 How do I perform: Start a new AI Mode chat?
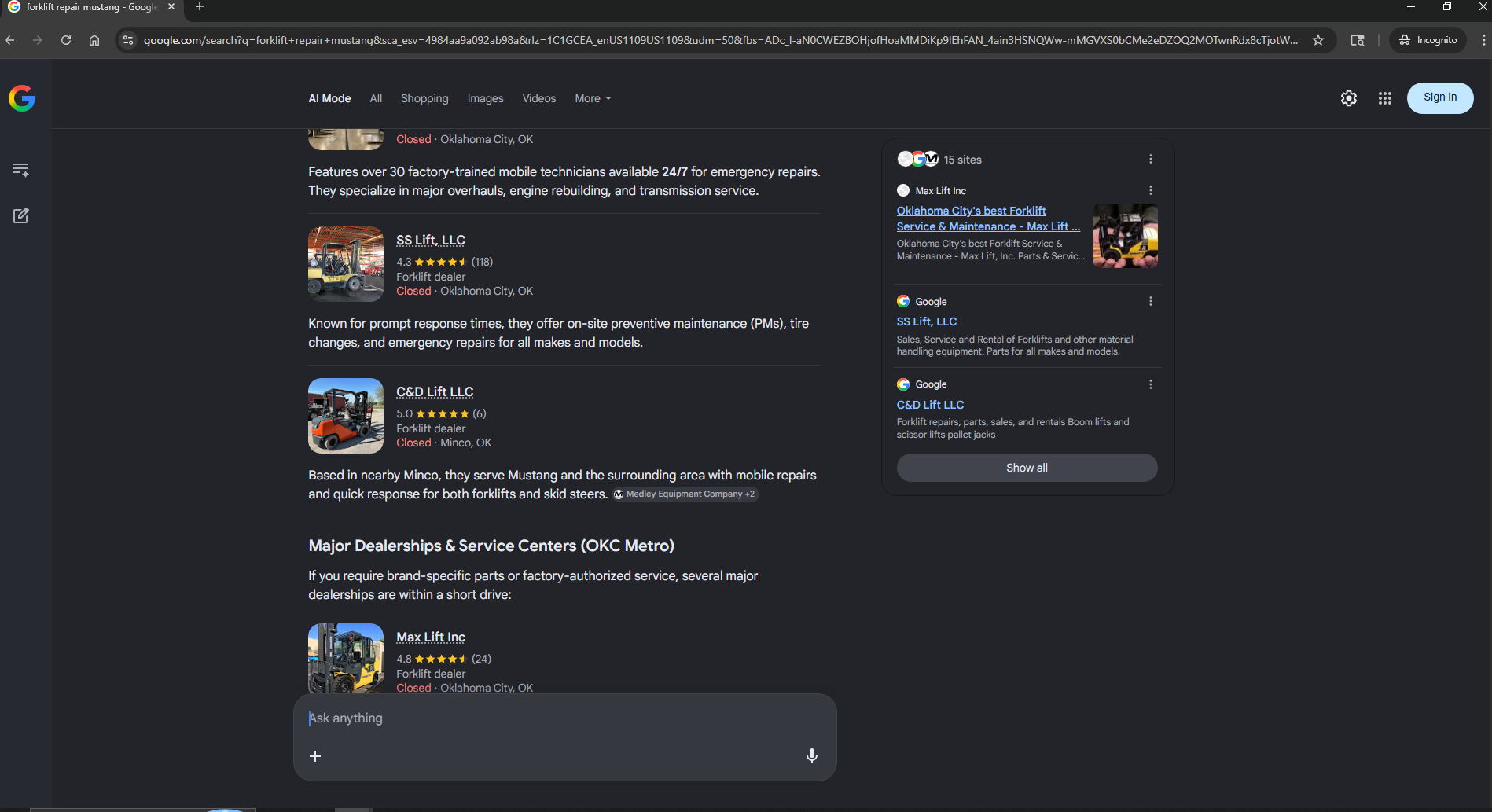[x=21, y=215]
